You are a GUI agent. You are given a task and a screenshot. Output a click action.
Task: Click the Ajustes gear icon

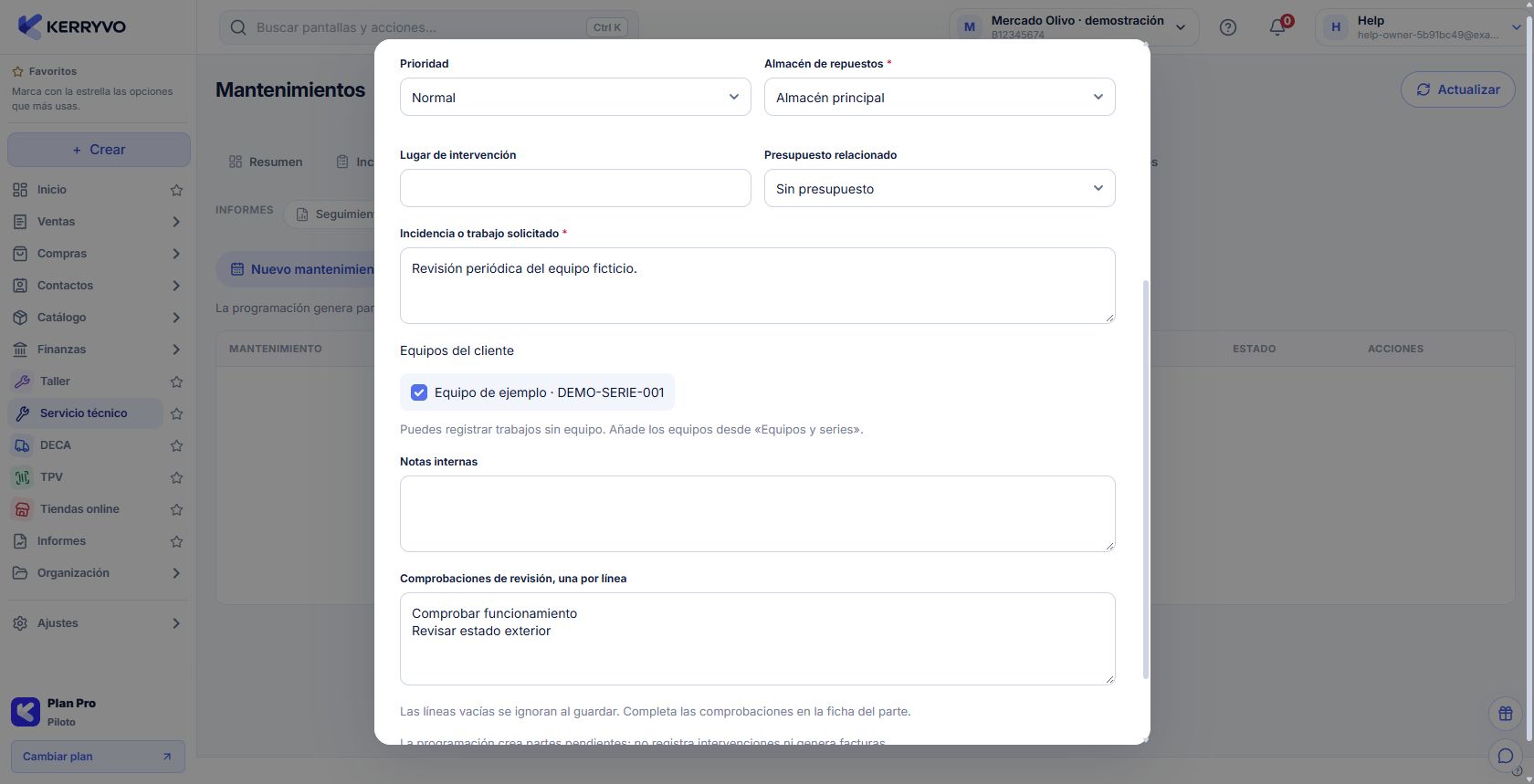20,623
